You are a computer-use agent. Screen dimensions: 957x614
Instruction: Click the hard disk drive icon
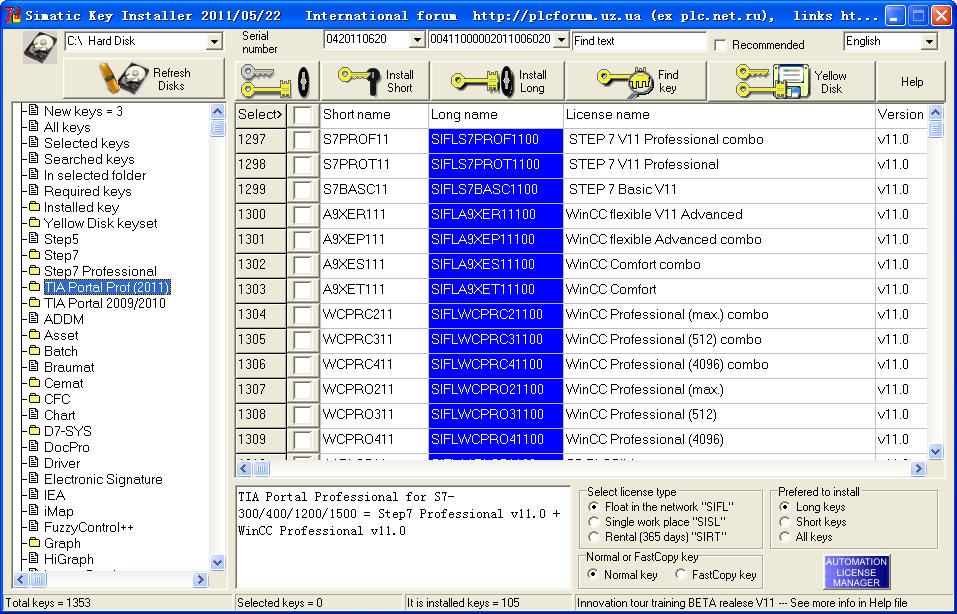pyautogui.click(x=40, y=46)
